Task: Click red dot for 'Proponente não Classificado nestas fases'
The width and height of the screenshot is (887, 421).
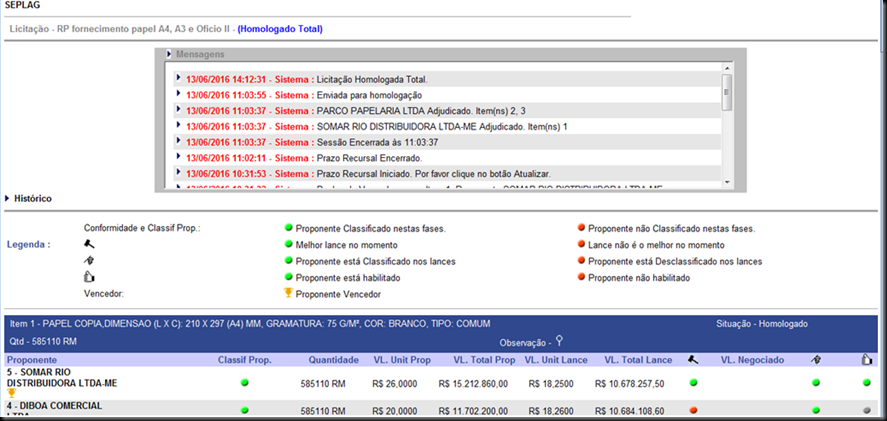Action: coord(581,229)
